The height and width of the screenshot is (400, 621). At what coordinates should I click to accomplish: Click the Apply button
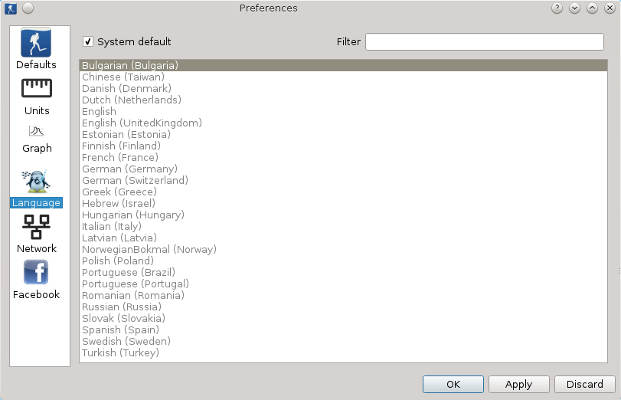coord(518,384)
